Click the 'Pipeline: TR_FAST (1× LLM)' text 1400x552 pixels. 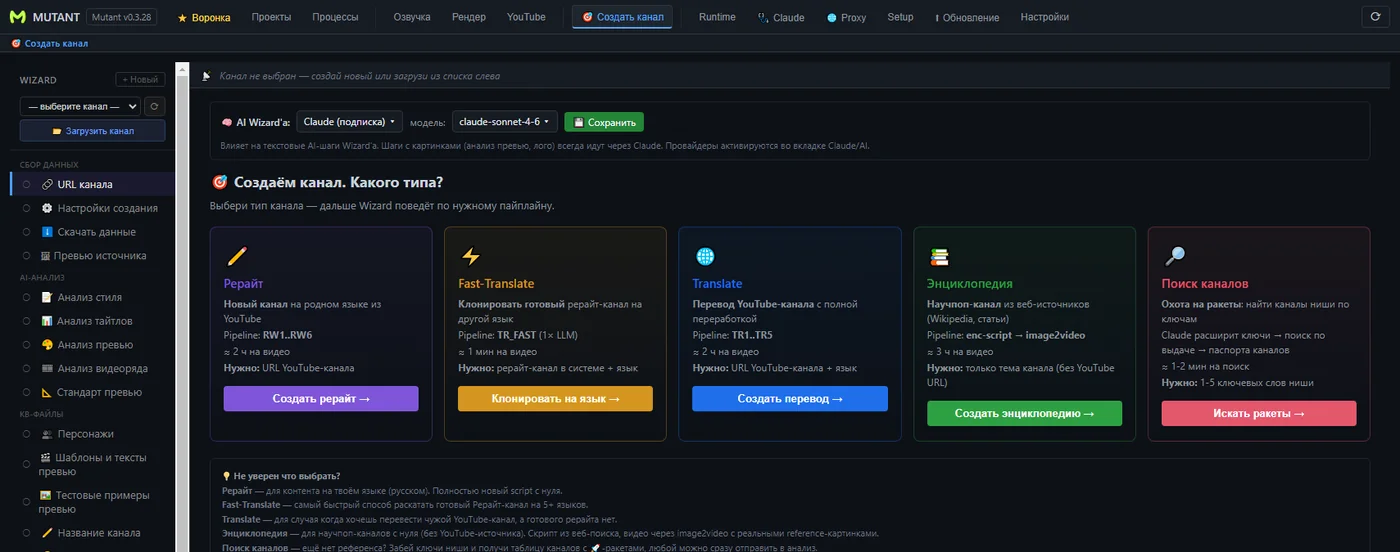click(518, 335)
